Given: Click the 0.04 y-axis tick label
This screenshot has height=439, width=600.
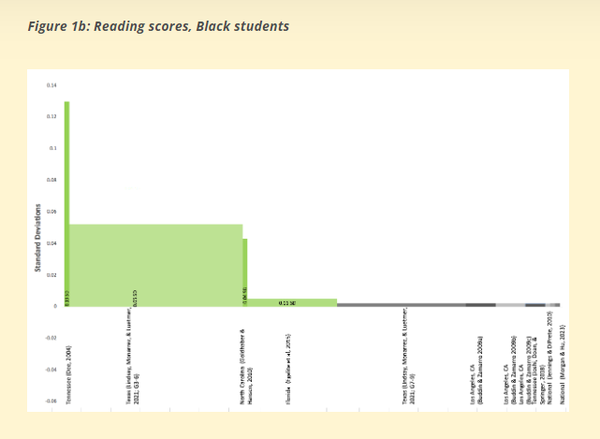Looking at the screenshot, I should coord(52,243).
